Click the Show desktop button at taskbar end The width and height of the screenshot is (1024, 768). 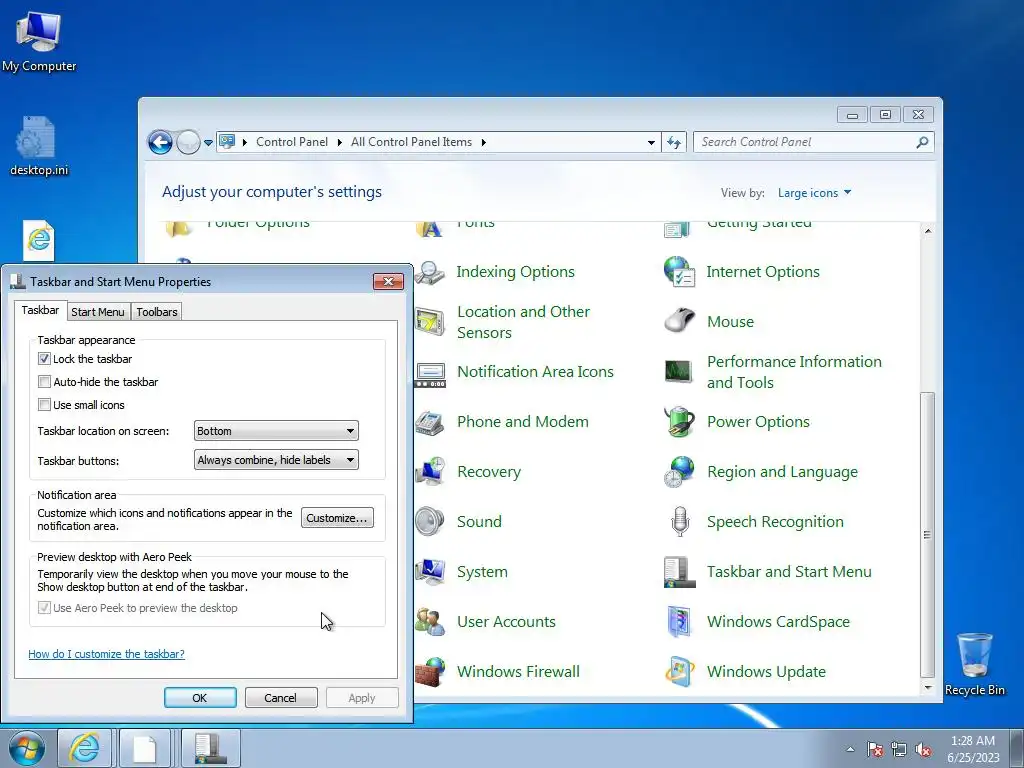[1017, 748]
